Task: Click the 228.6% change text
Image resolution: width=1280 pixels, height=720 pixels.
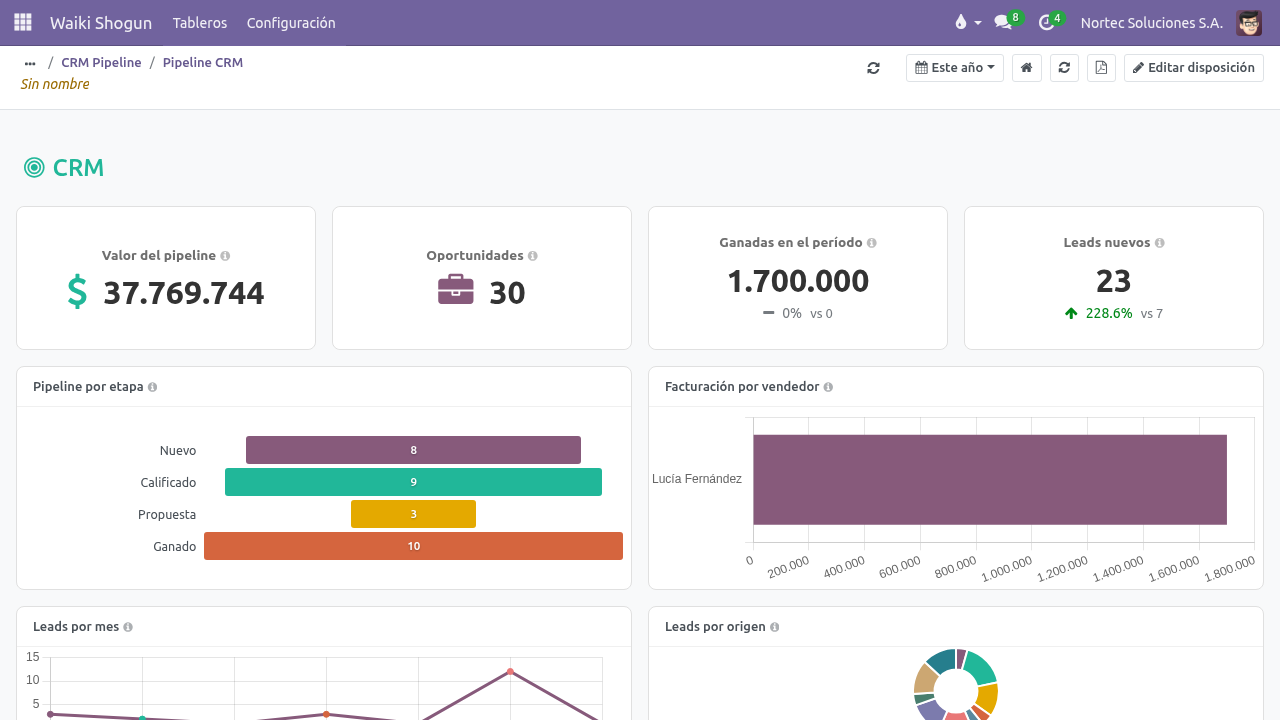Action: click(x=1109, y=313)
